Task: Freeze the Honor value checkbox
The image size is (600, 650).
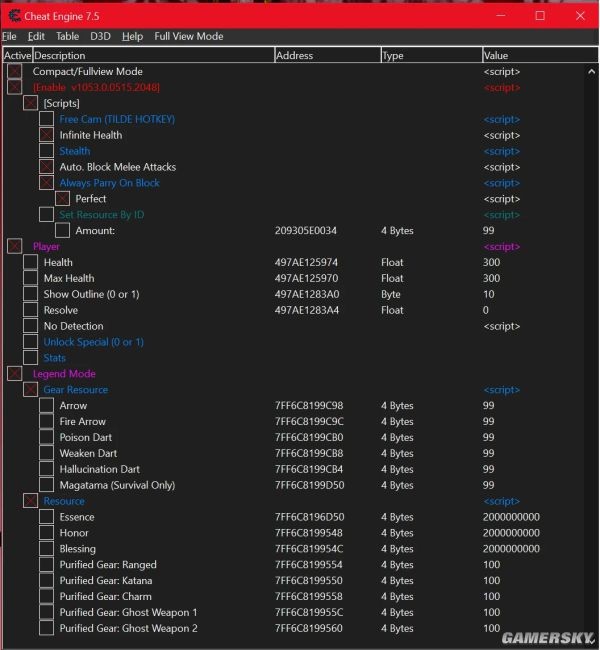Action: pos(46,533)
